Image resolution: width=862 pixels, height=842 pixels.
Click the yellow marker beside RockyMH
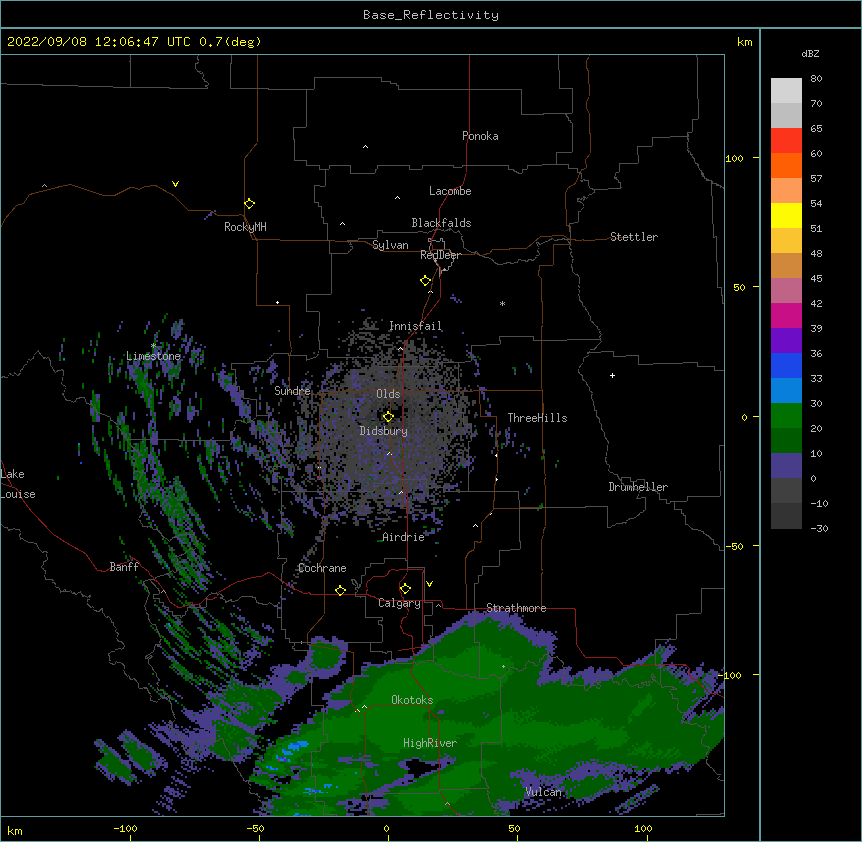click(x=250, y=204)
